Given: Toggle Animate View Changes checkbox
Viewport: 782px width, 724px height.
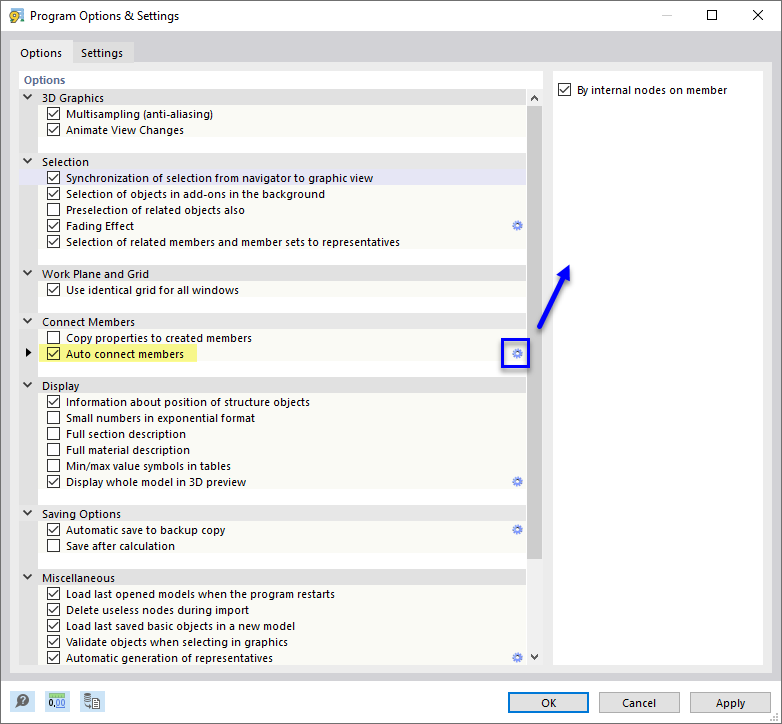Looking at the screenshot, I should [x=53, y=130].
